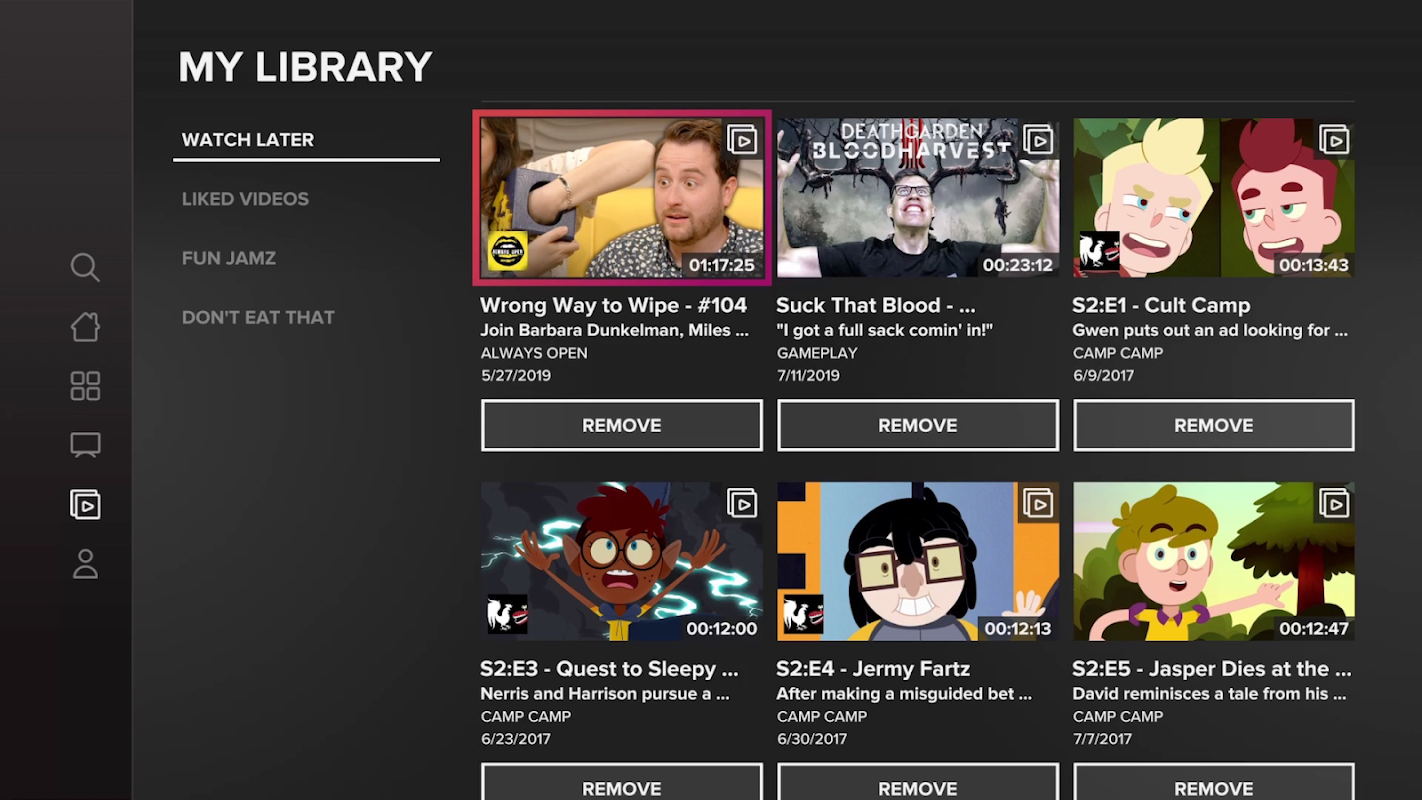Screen dimensions: 1422x800
Task: Click playlist icon on Suck That Blood thumbnail
Action: [x=1038, y=139]
